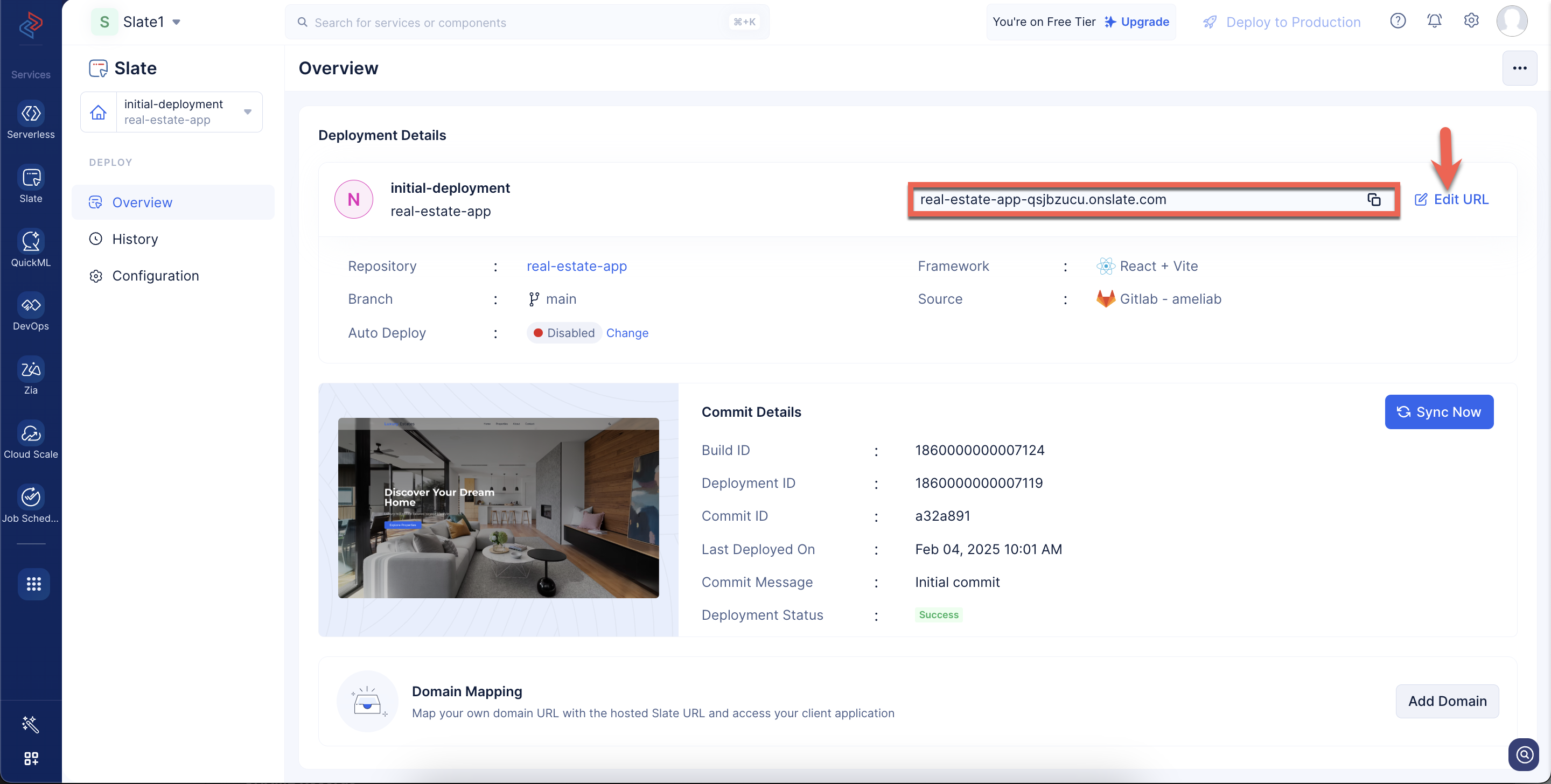This screenshot has width=1551, height=784.
Task: Open the Job Scheduling service
Action: click(x=31, y=504)
